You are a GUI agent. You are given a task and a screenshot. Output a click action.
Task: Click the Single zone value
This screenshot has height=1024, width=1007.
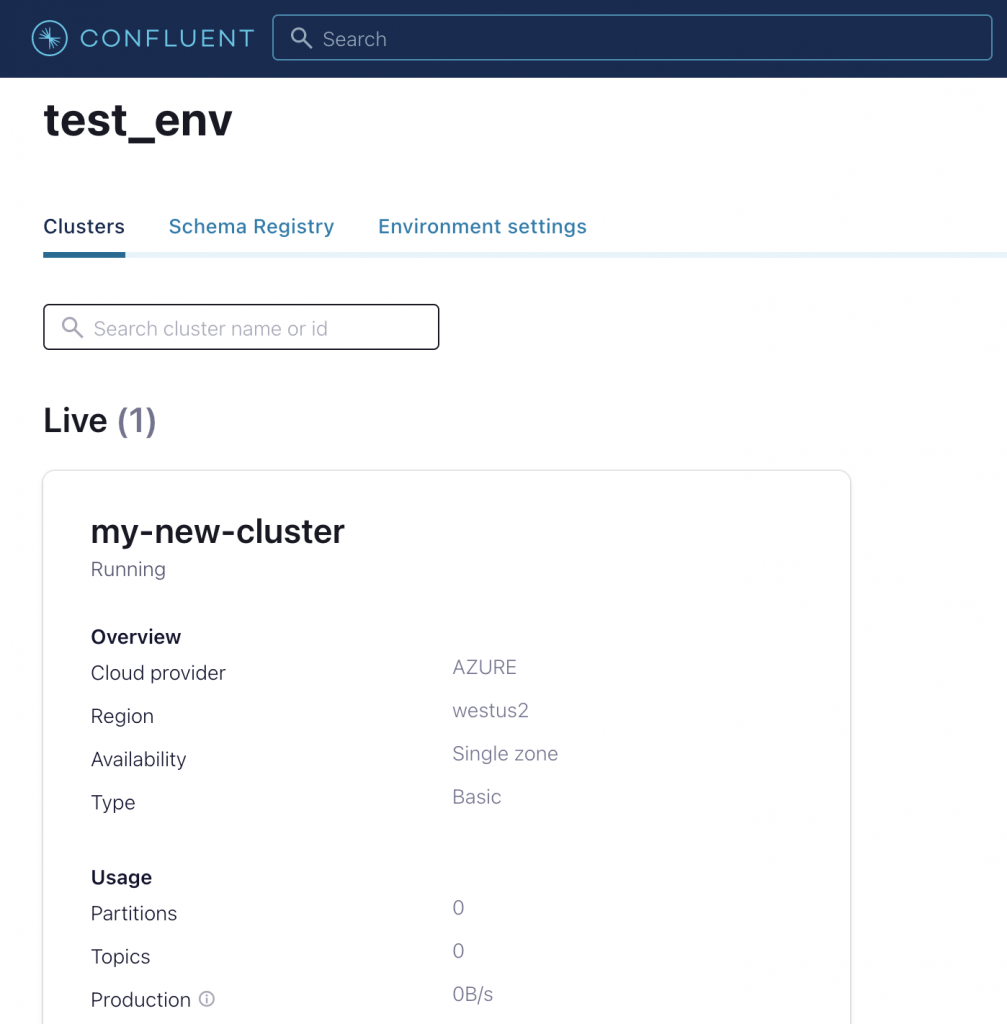(505, 754)
